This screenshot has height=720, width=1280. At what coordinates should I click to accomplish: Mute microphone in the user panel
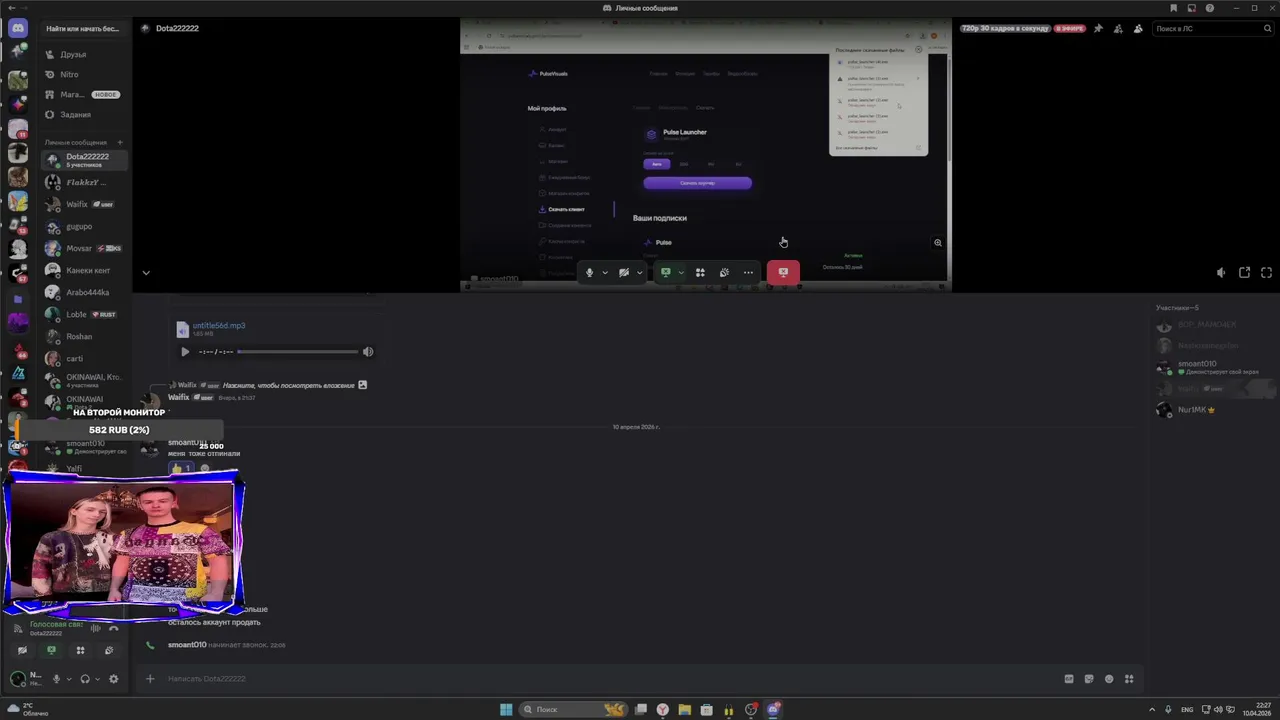point(56,679)
